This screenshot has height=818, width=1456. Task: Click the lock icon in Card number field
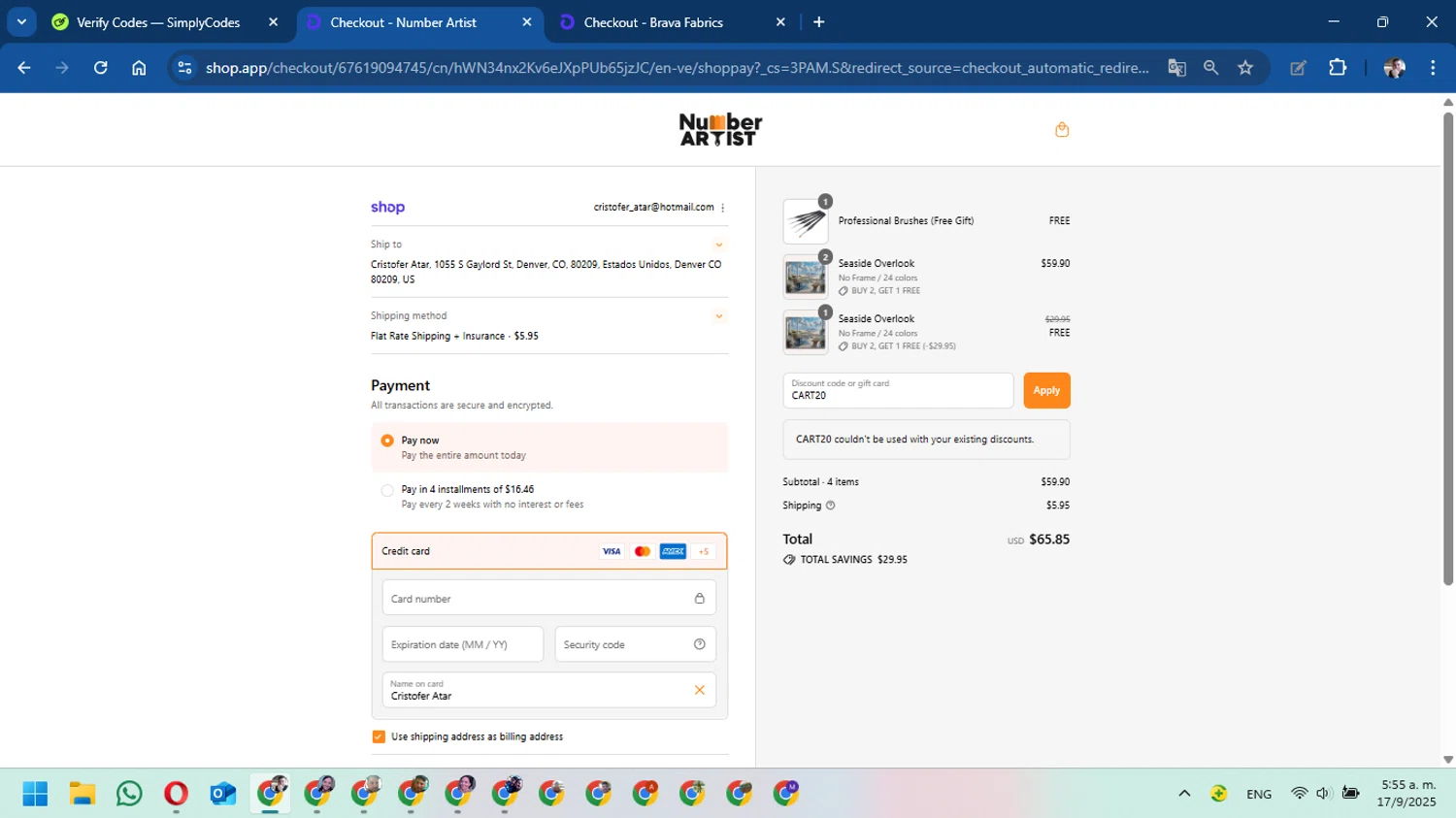pyautogui.click(x=699, y=599)
